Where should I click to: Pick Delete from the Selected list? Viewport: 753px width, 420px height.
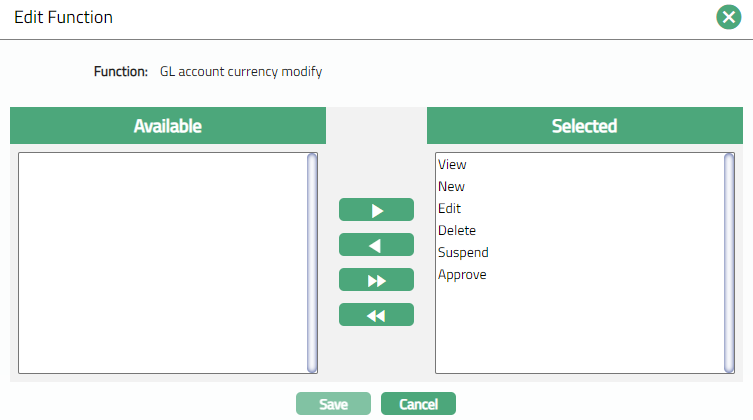coord(457,231)
